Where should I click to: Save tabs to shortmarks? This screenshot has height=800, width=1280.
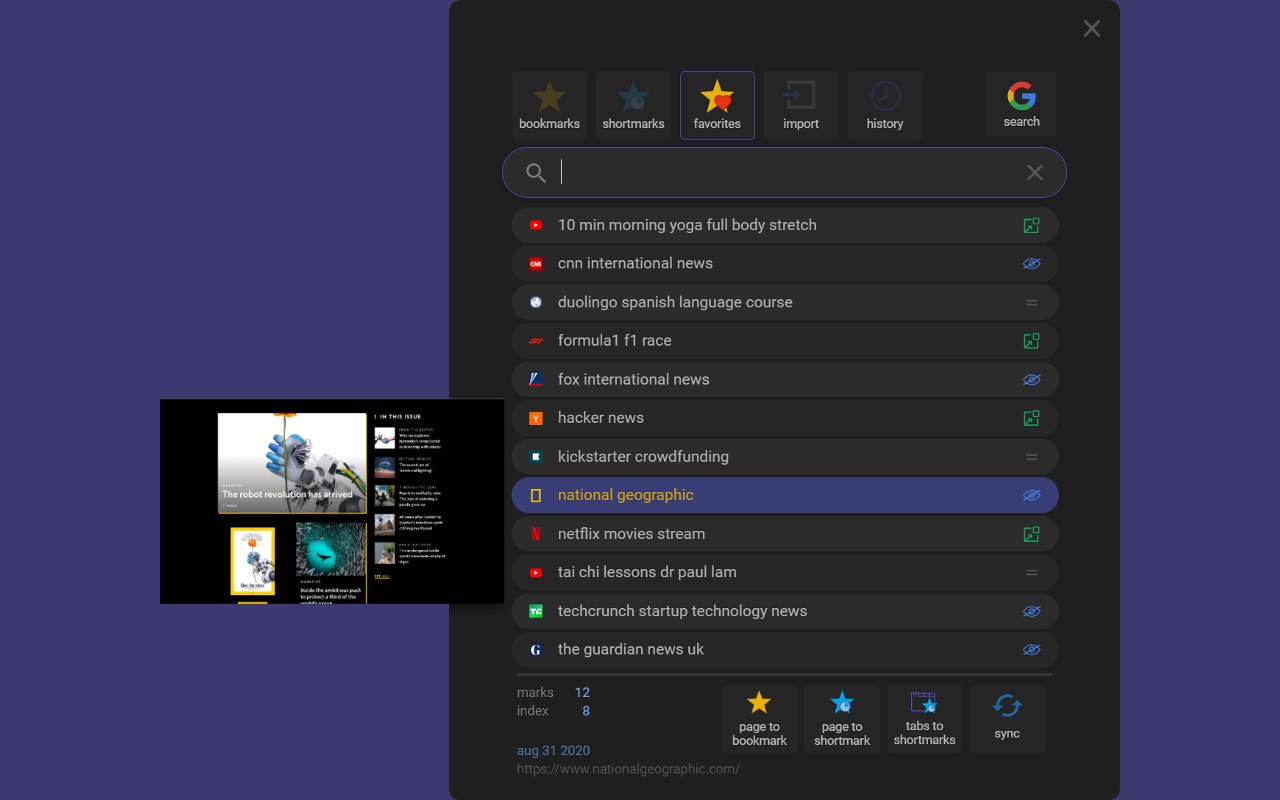coord(925,718)
